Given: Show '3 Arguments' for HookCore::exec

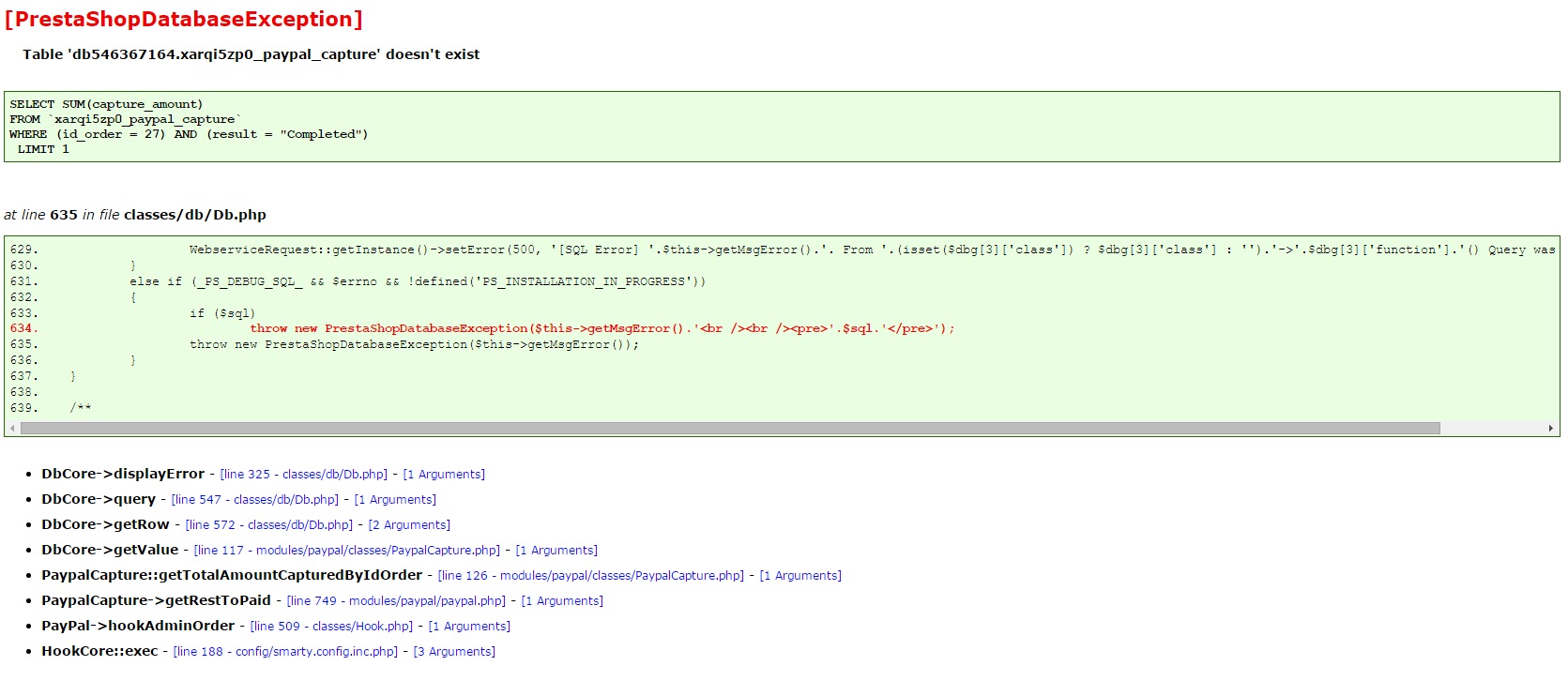Looking at the screenshot, I should 455,652.
